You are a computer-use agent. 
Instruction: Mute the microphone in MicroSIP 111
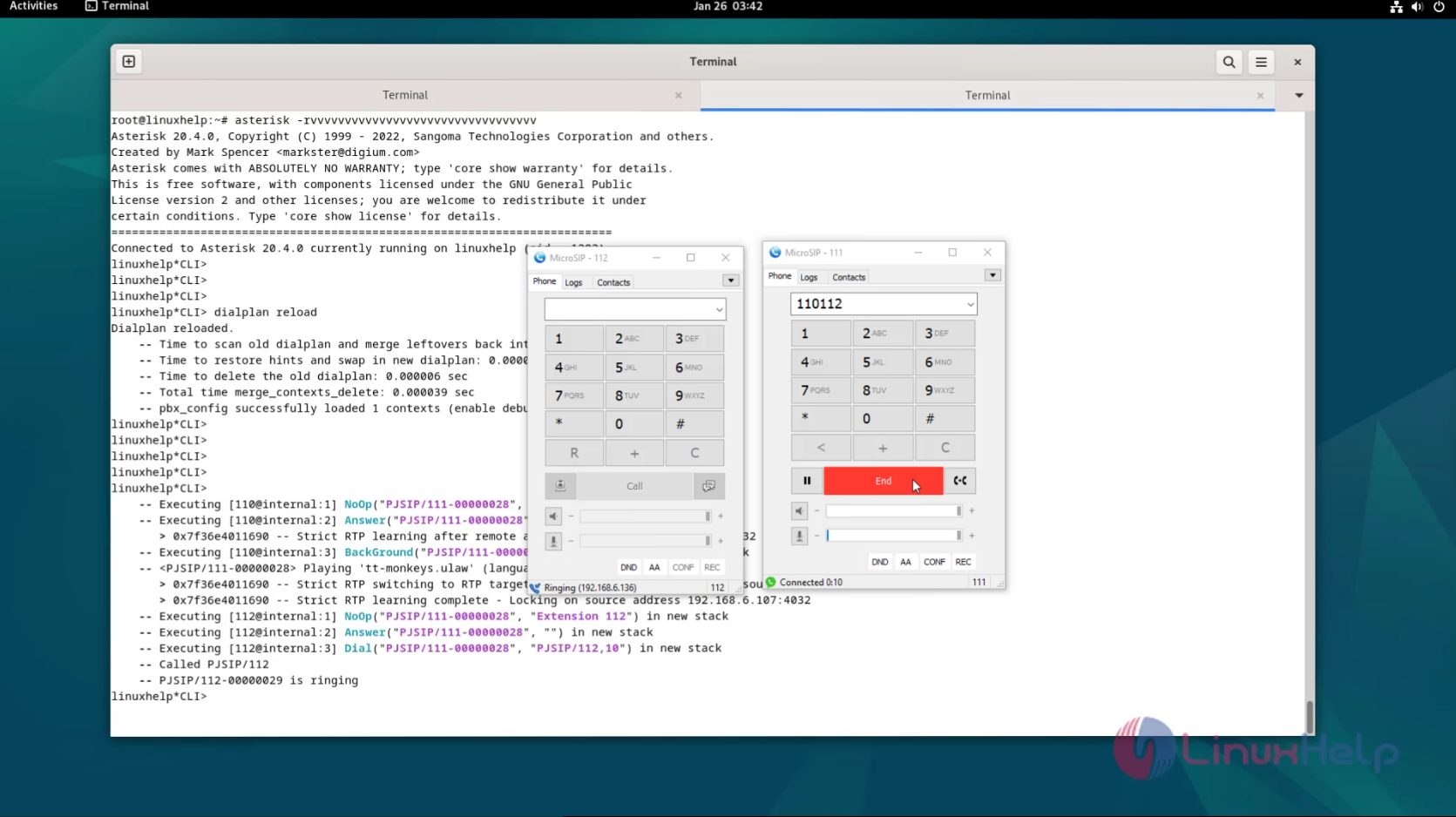pos(800,536)
